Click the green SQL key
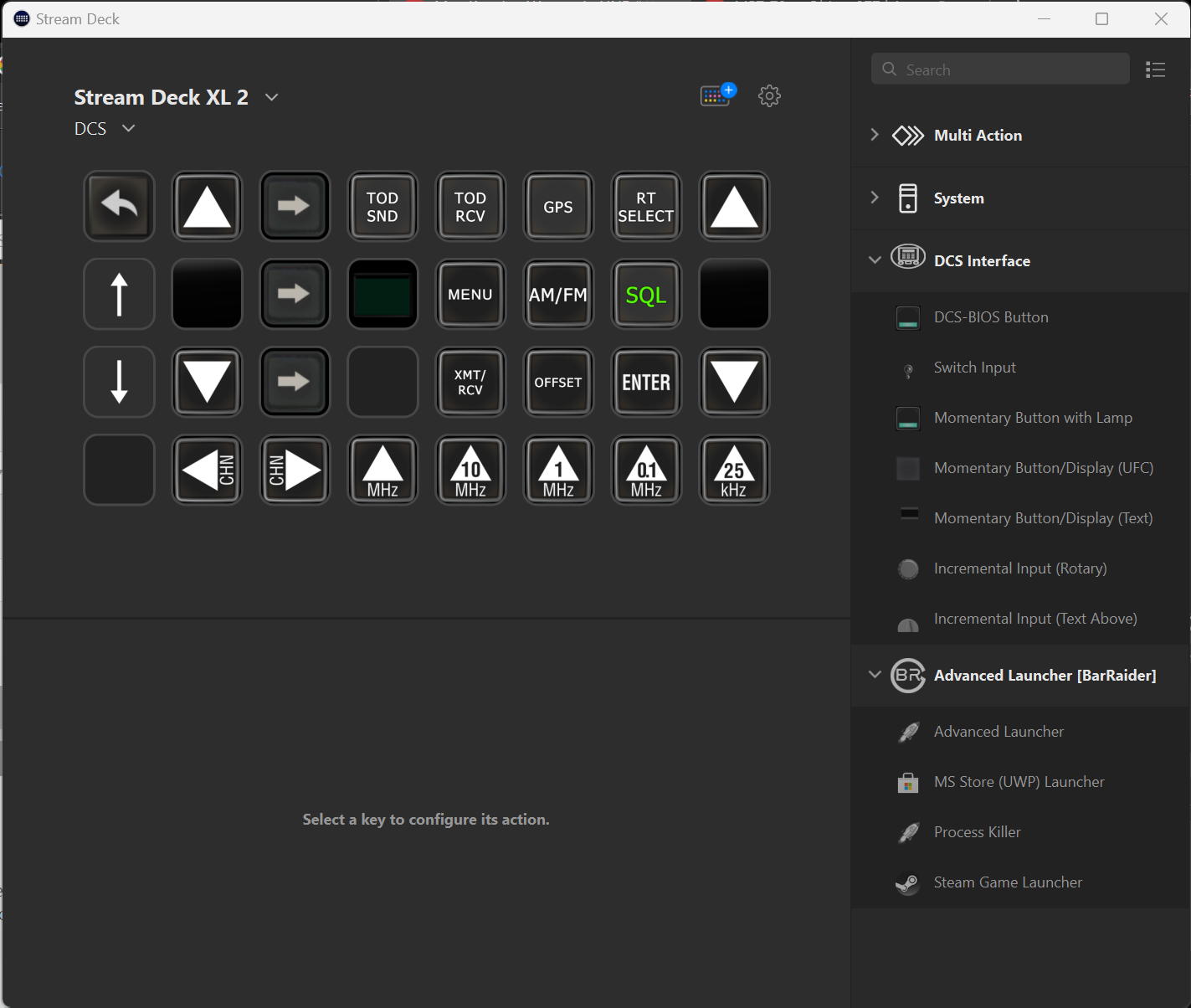The image size is (1191, 1008). tap(646, 294)
